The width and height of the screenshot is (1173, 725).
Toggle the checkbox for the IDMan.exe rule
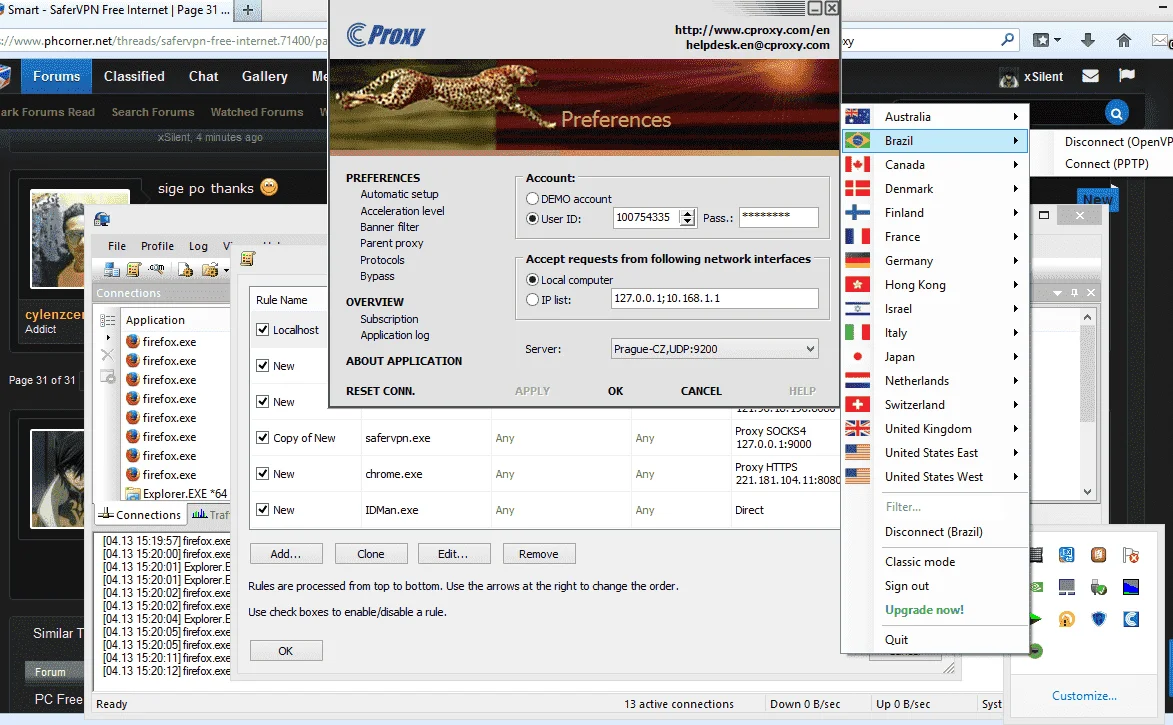263,510
